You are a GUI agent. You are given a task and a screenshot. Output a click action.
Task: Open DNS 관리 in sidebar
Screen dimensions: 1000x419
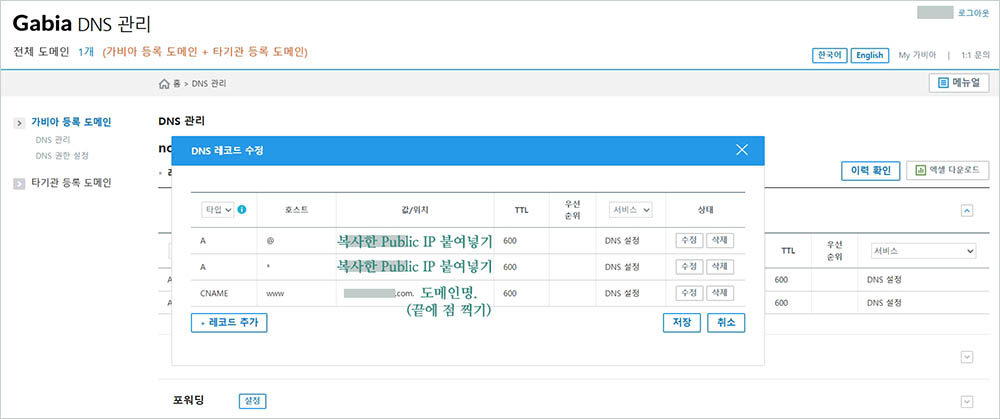[53, 140]
